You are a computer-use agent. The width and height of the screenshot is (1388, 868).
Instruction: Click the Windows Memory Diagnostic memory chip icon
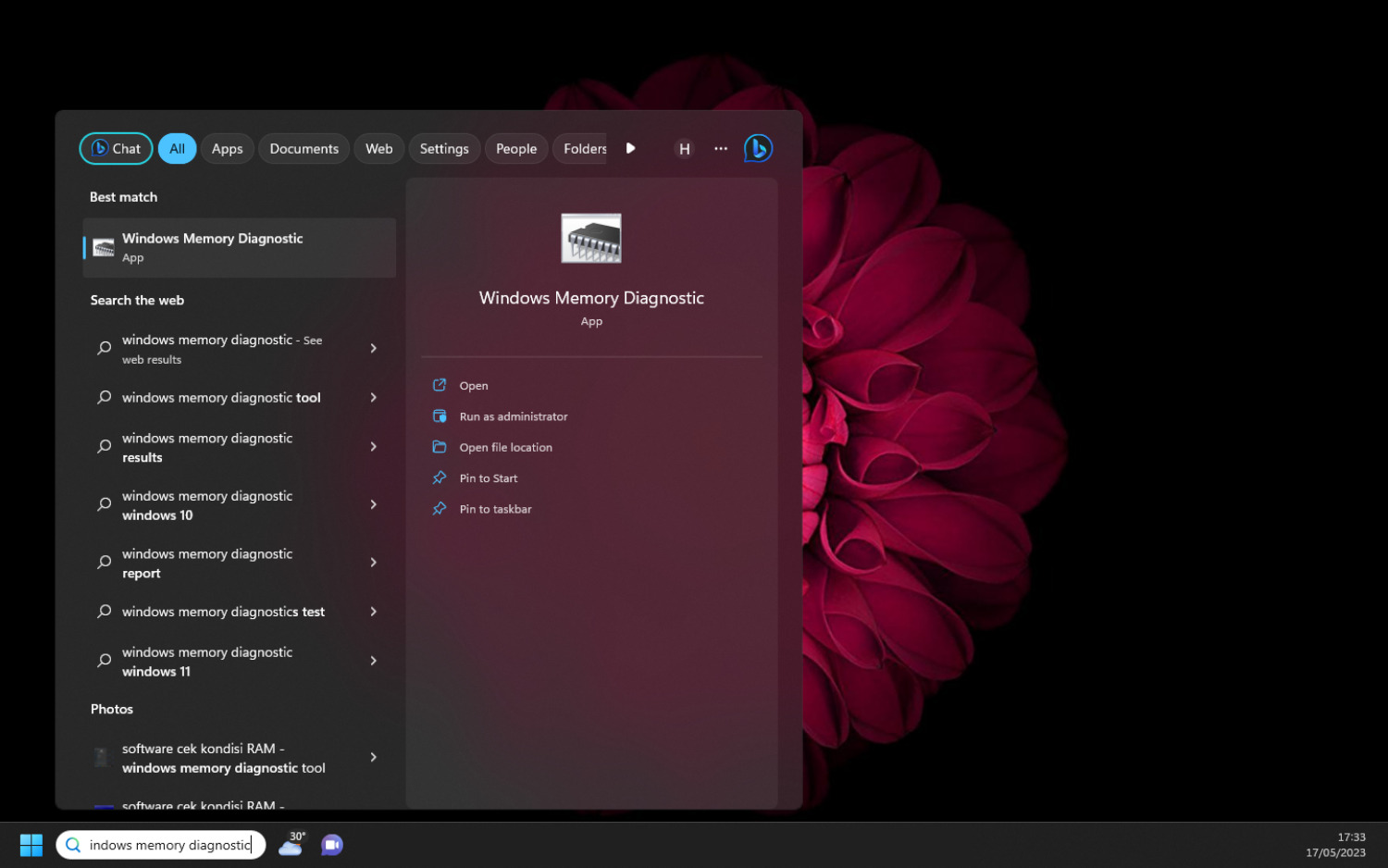[591, 237]
